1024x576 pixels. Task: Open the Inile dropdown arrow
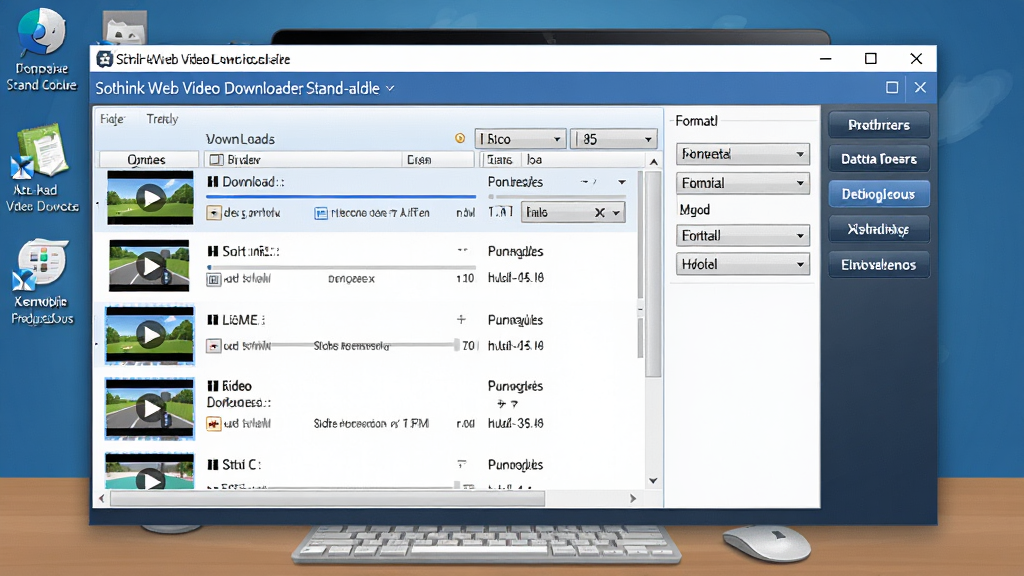pyautogui.click(x=616, y=213)
